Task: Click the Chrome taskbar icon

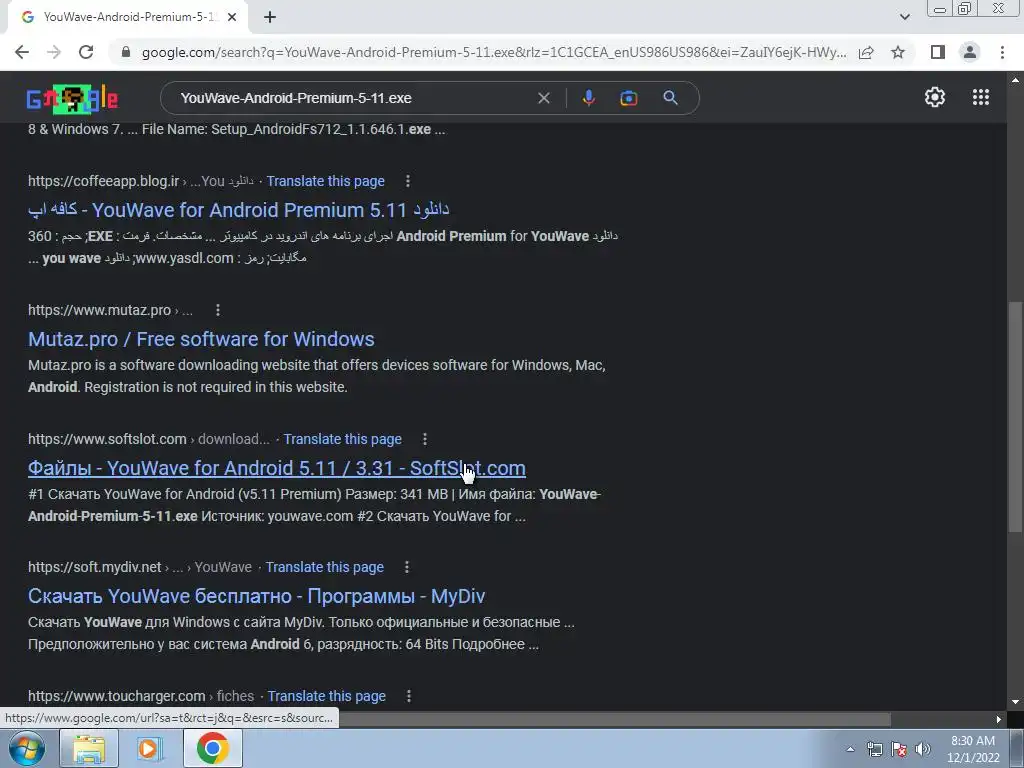Action: 212,748
